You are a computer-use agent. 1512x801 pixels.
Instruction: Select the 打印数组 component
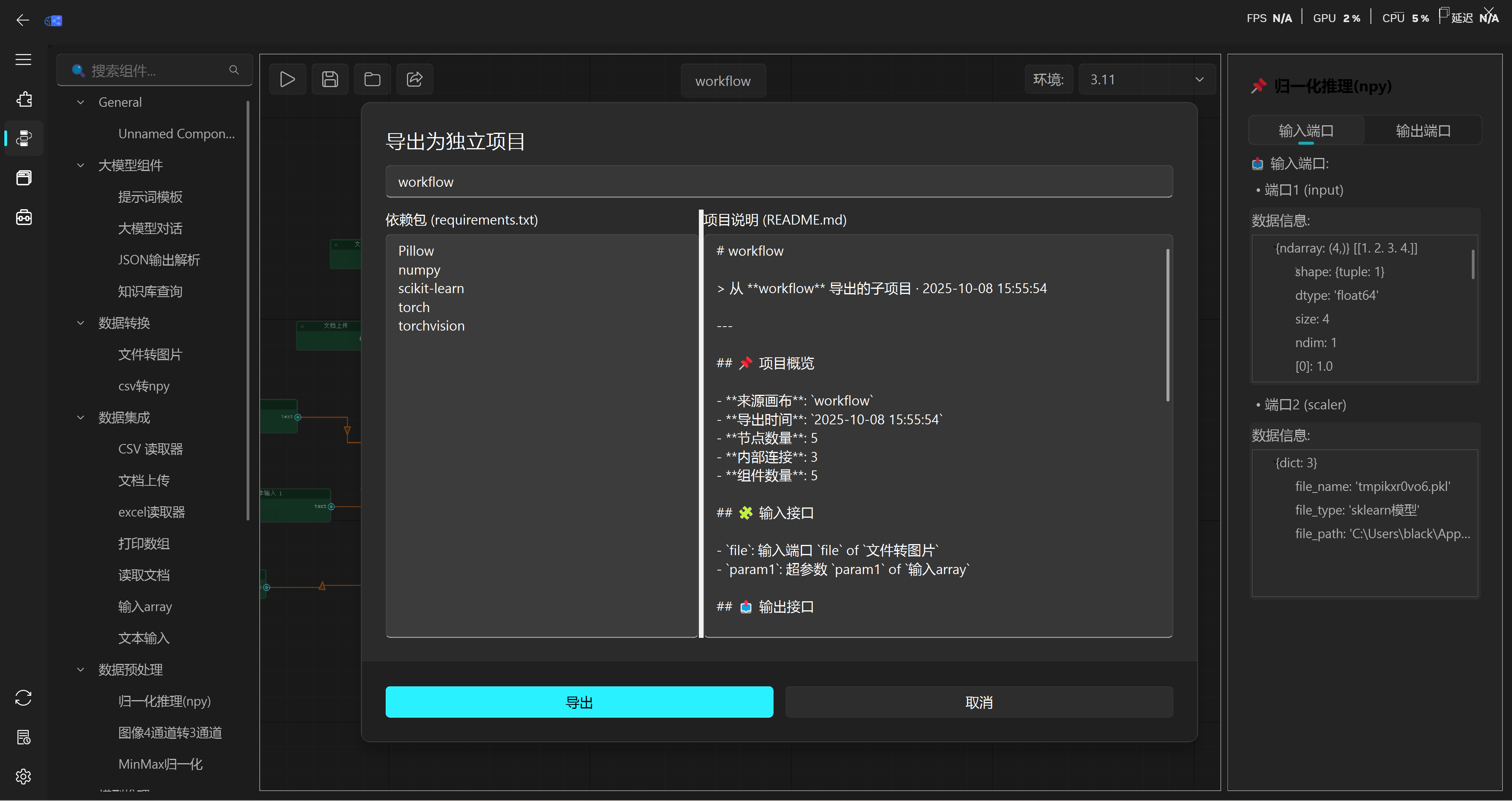tap(144, 543)
